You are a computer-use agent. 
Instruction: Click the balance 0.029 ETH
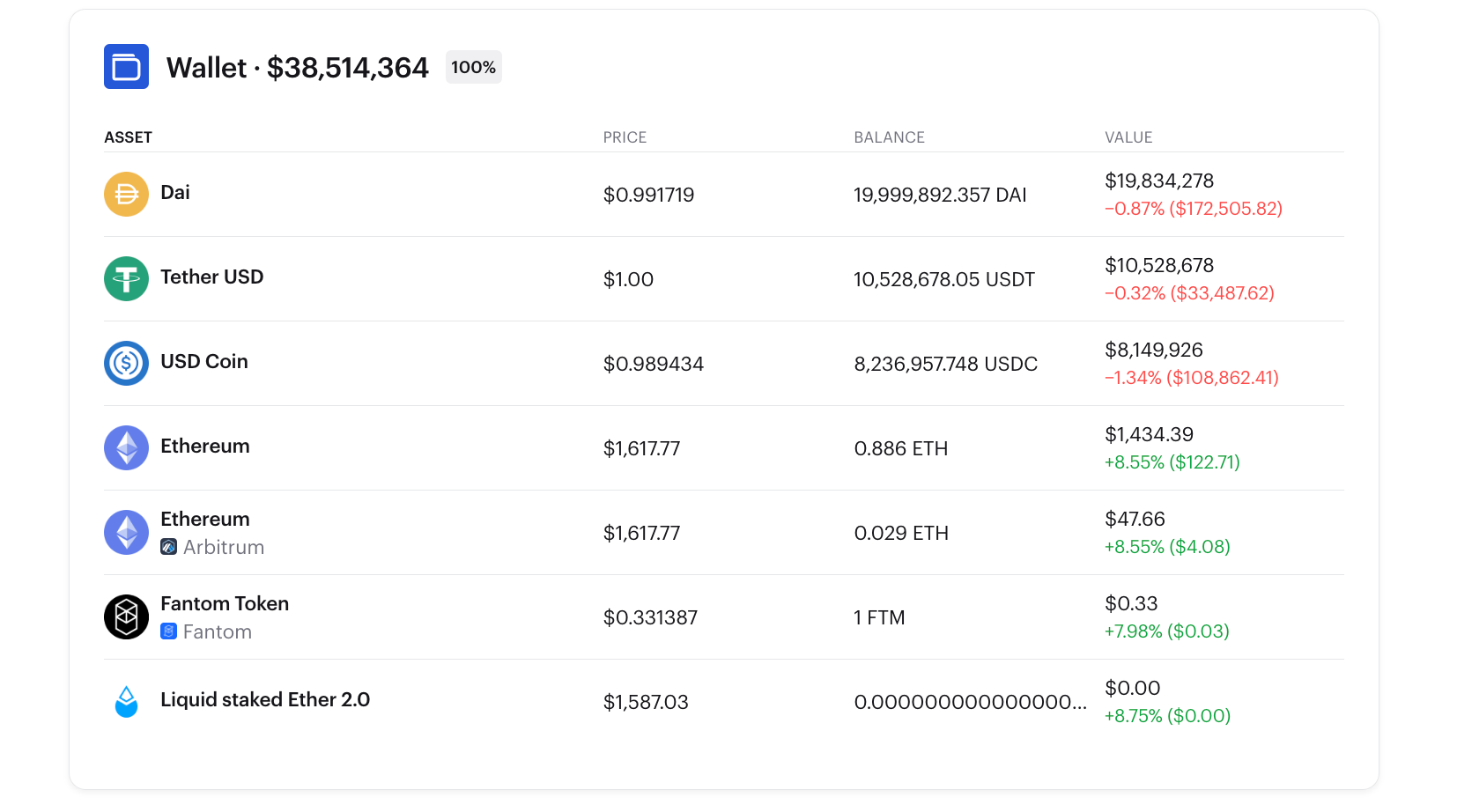point(901,533)
